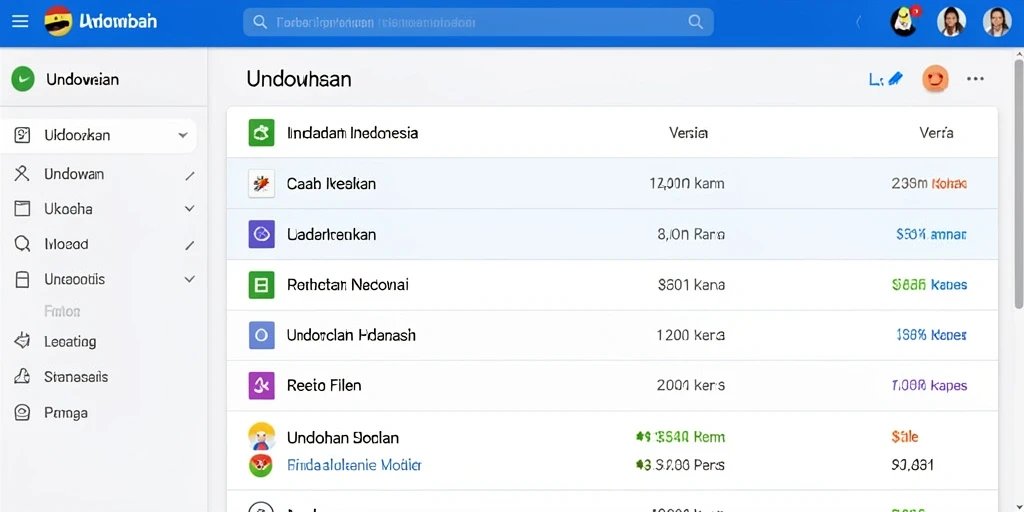
Task: Expand the Uldoozkan dropdown chevron
Action: 183,136
